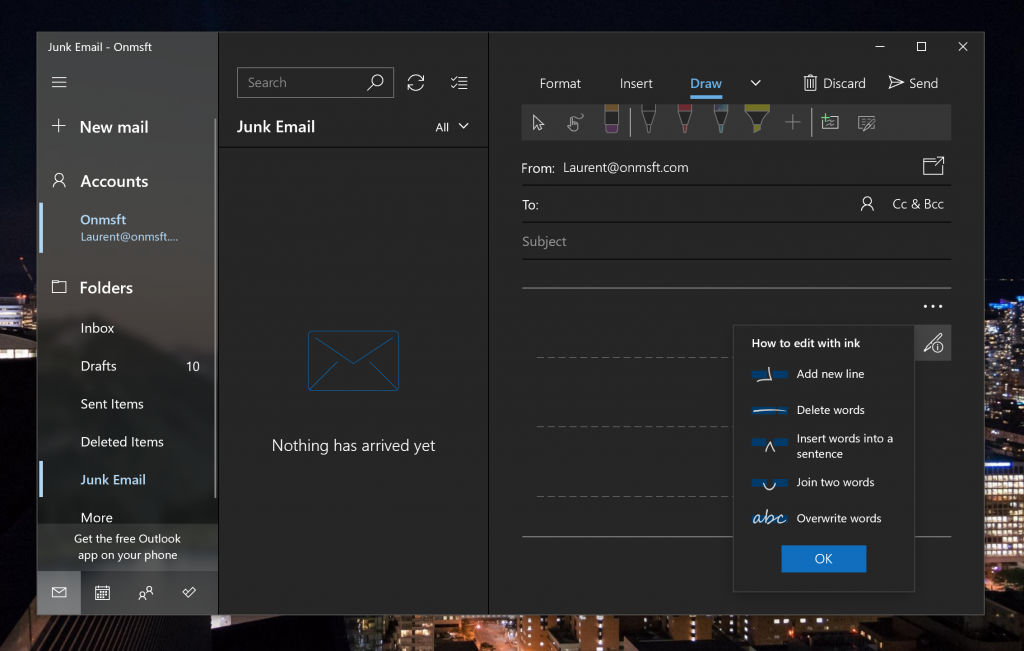Click the add drawing canvas icon

tap(829, 123)
